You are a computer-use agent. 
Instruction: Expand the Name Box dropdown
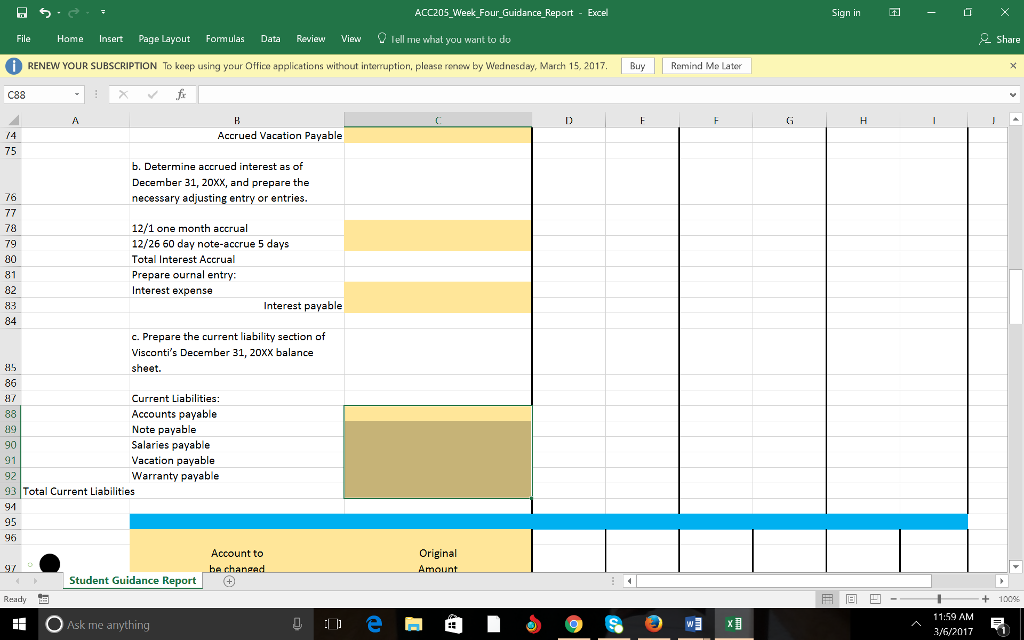76,95
